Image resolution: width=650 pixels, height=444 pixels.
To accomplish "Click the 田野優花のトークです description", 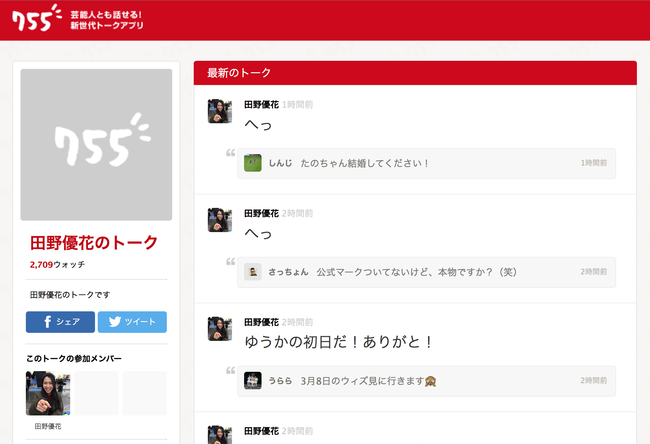I will click(x=70, y=295).
